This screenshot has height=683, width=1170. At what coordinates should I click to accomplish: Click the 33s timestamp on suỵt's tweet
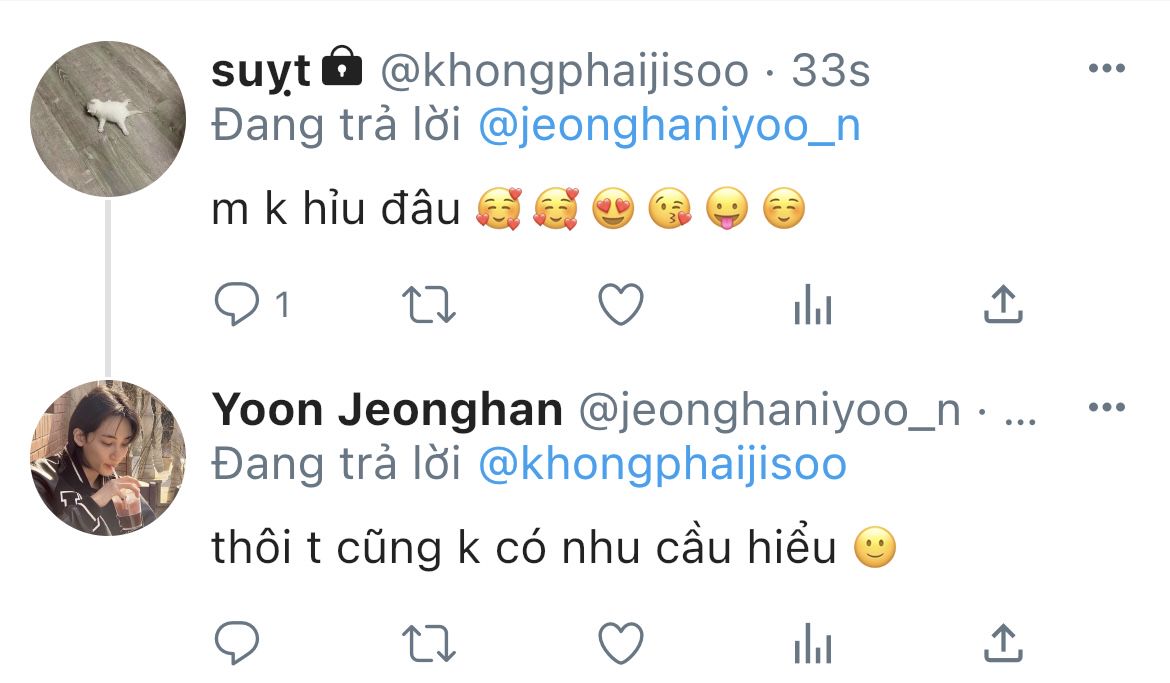pyautogui.click(x=830, y=71)
